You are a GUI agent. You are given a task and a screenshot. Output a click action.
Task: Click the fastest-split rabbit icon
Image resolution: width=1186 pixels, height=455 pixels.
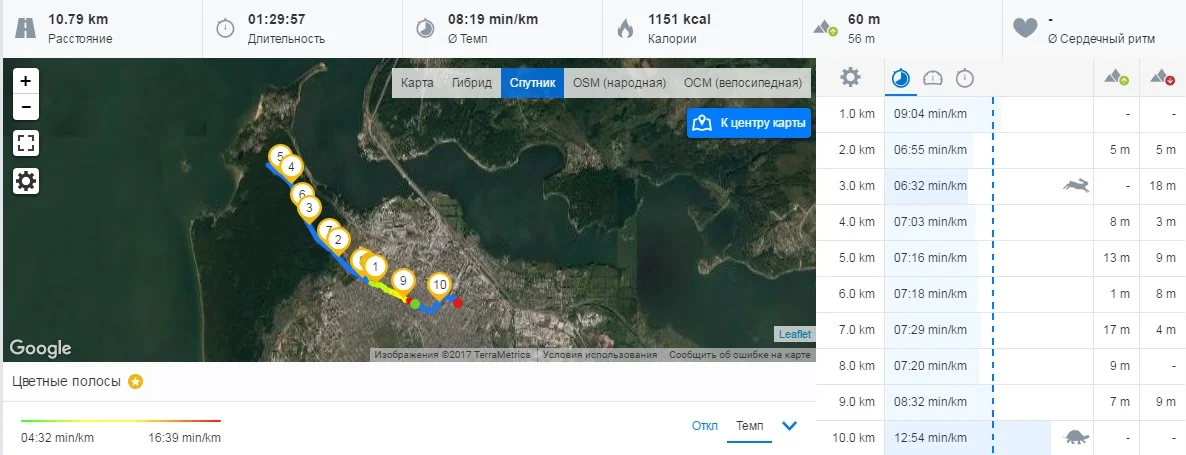(x=1076, y=184)
